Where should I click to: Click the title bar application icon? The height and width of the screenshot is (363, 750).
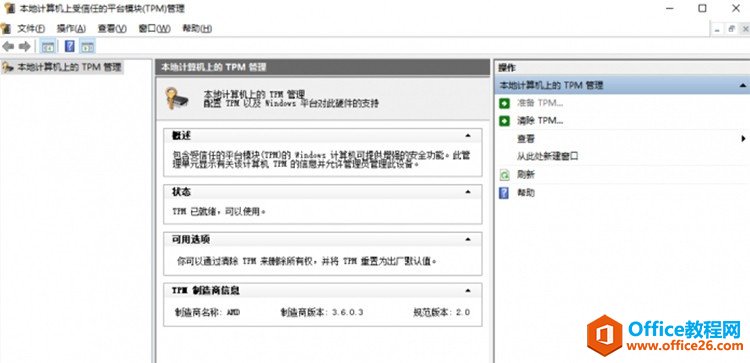pos(9,9)
